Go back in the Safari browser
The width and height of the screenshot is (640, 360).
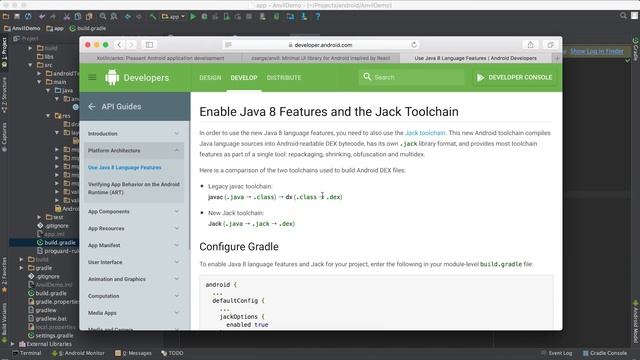tap(119, 45)
